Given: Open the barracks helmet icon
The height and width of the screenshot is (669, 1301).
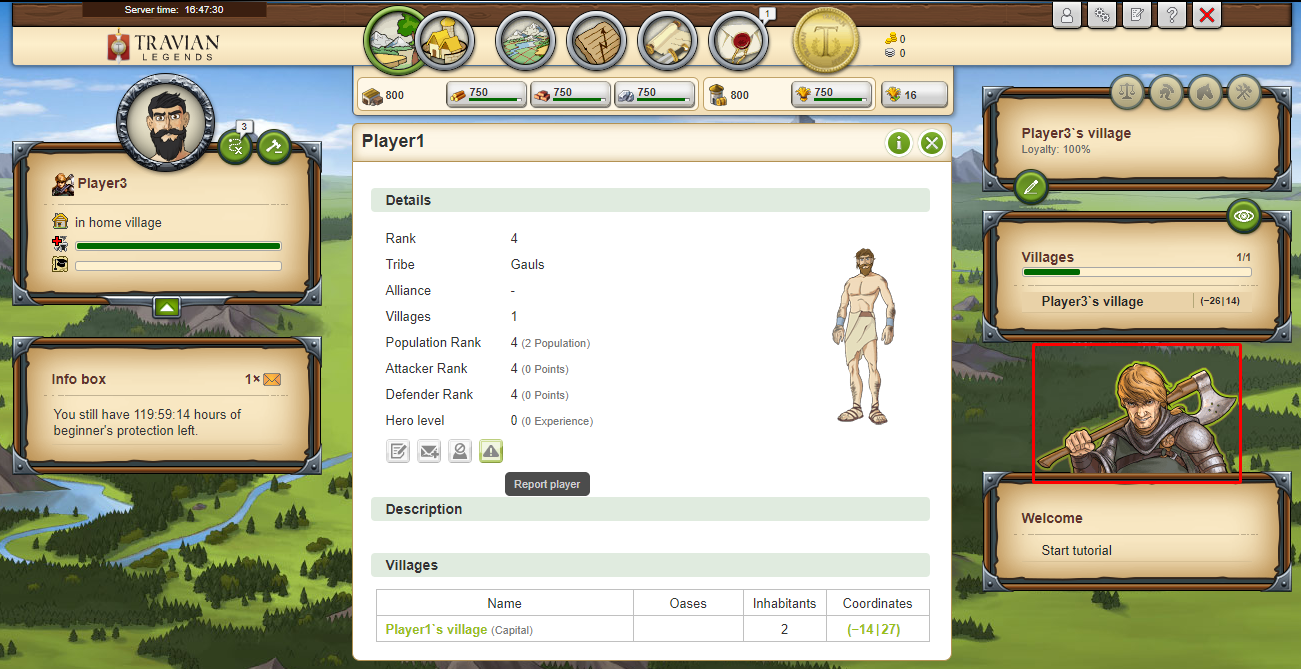Looking at the screenshot, I should [x=1166, y=92].
